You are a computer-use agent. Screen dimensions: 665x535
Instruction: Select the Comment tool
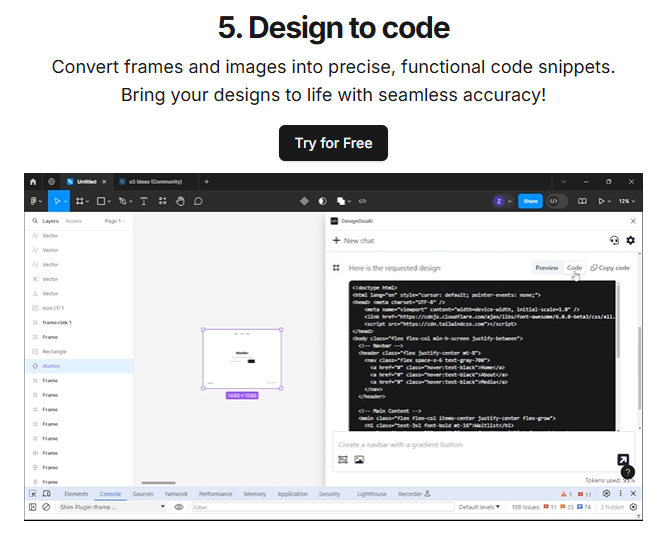click(198, 201)
